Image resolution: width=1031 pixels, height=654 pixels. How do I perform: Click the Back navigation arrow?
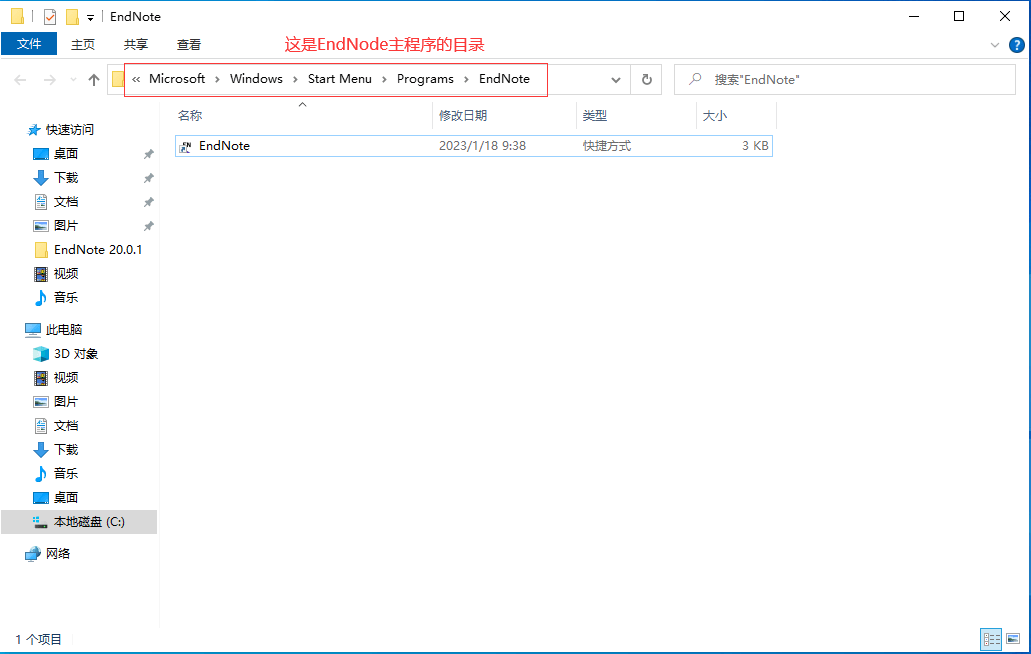(x=20, y=80)
